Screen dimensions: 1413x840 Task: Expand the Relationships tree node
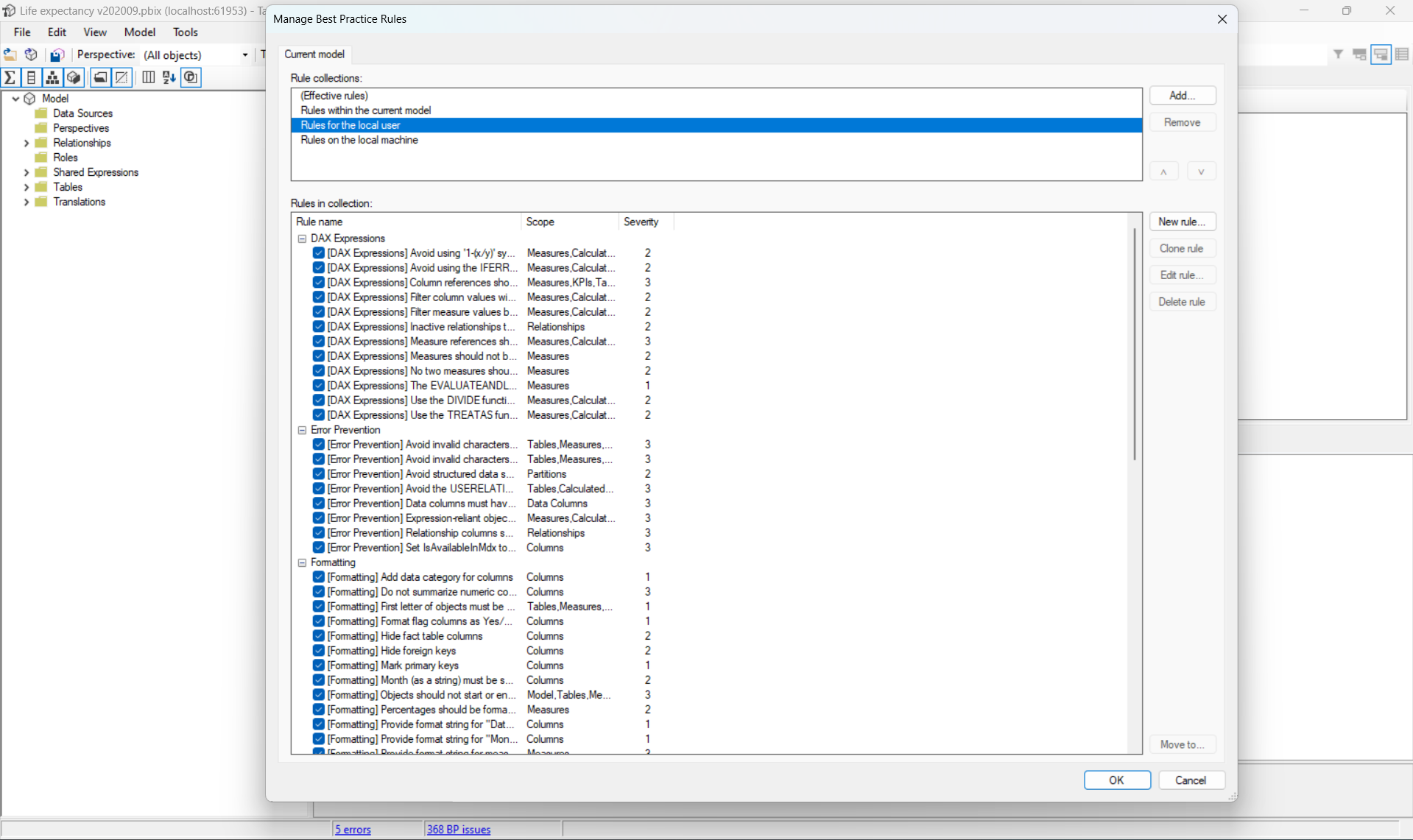[x=27, y=143]
